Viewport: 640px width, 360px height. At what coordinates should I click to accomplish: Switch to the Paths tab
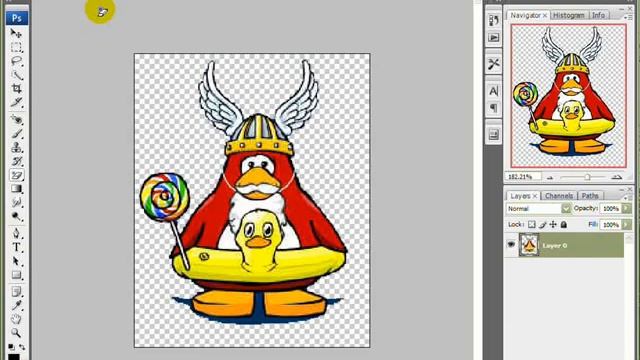coord(590,196)
